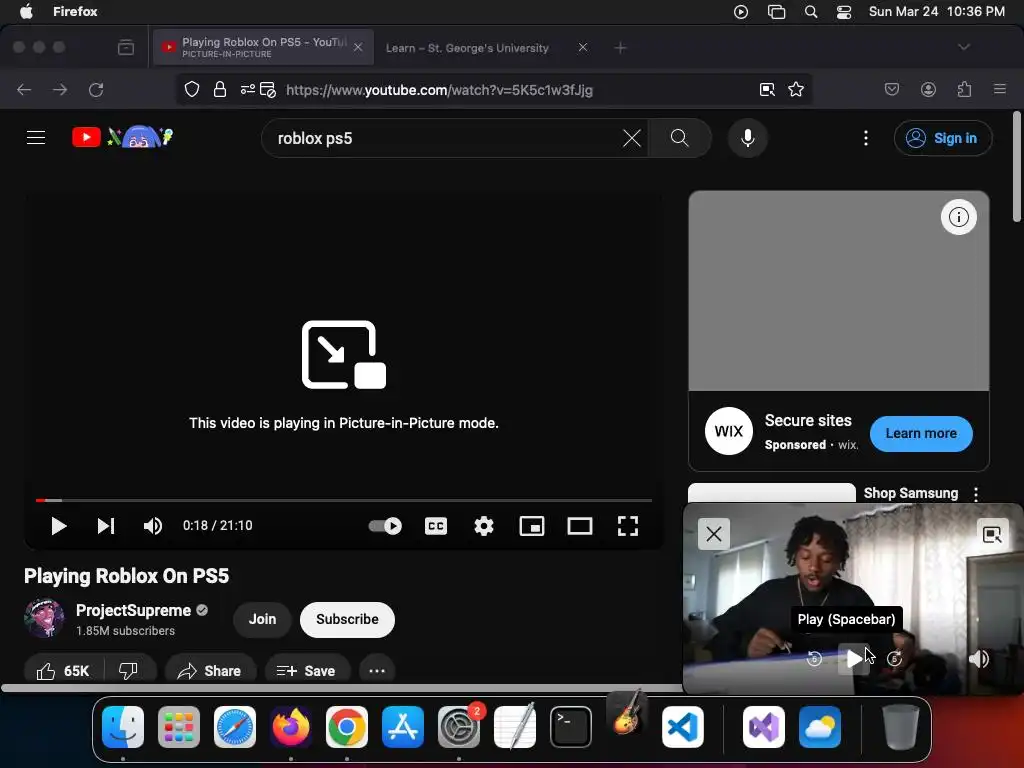
Task: Open Firefox extensions puzzle icon
Action: click(x=965, y=89)
